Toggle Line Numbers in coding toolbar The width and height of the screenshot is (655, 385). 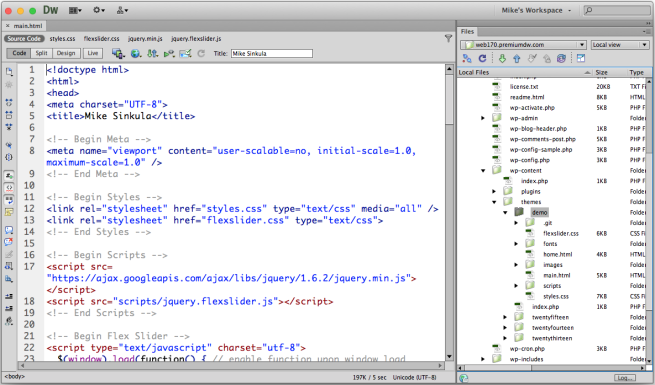[9, 176]
